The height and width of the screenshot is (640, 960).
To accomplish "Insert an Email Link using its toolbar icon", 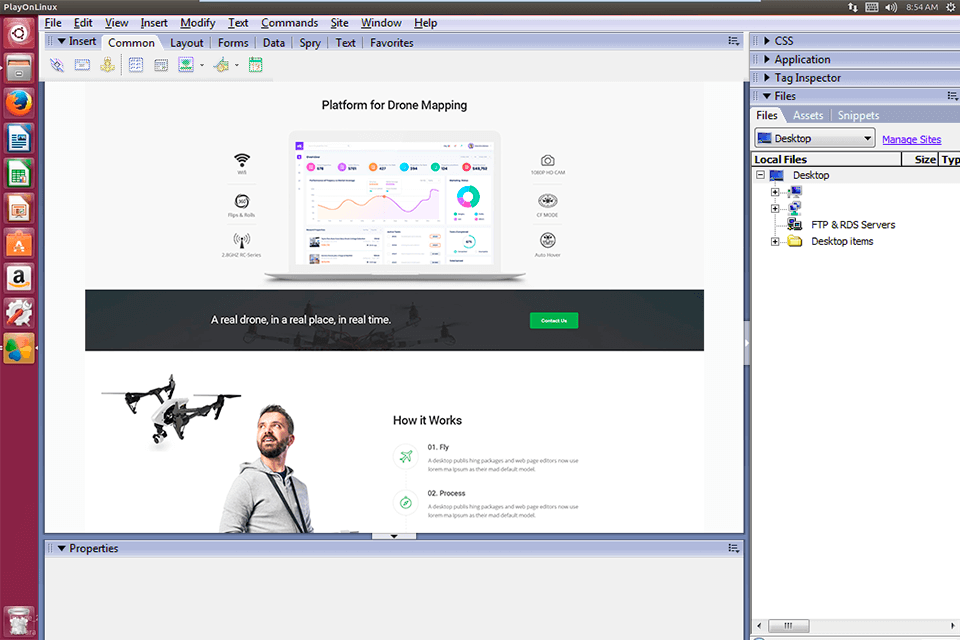I will tap(81, 65).
